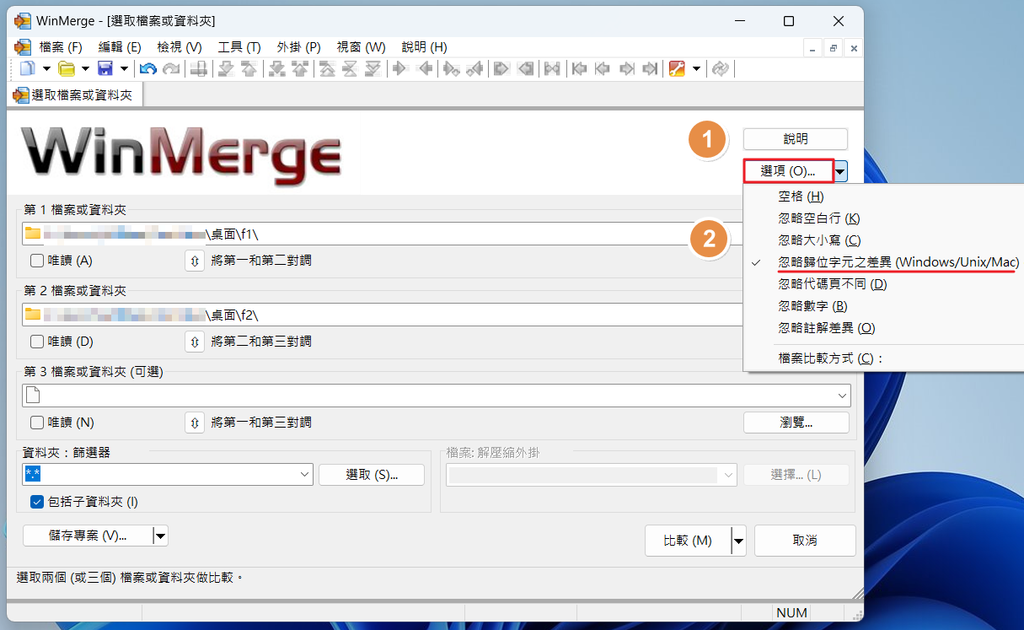The width and height of the screenshot is (1024, 630).
Task: Open the 外掛 (P) menu
Action: pos(298,47)
